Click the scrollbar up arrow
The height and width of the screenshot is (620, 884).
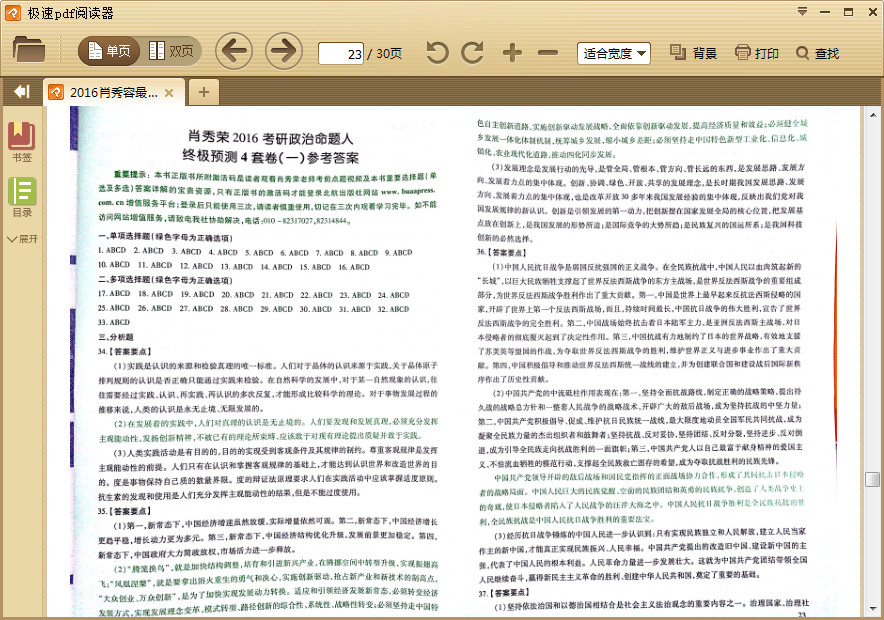(873, 115)
